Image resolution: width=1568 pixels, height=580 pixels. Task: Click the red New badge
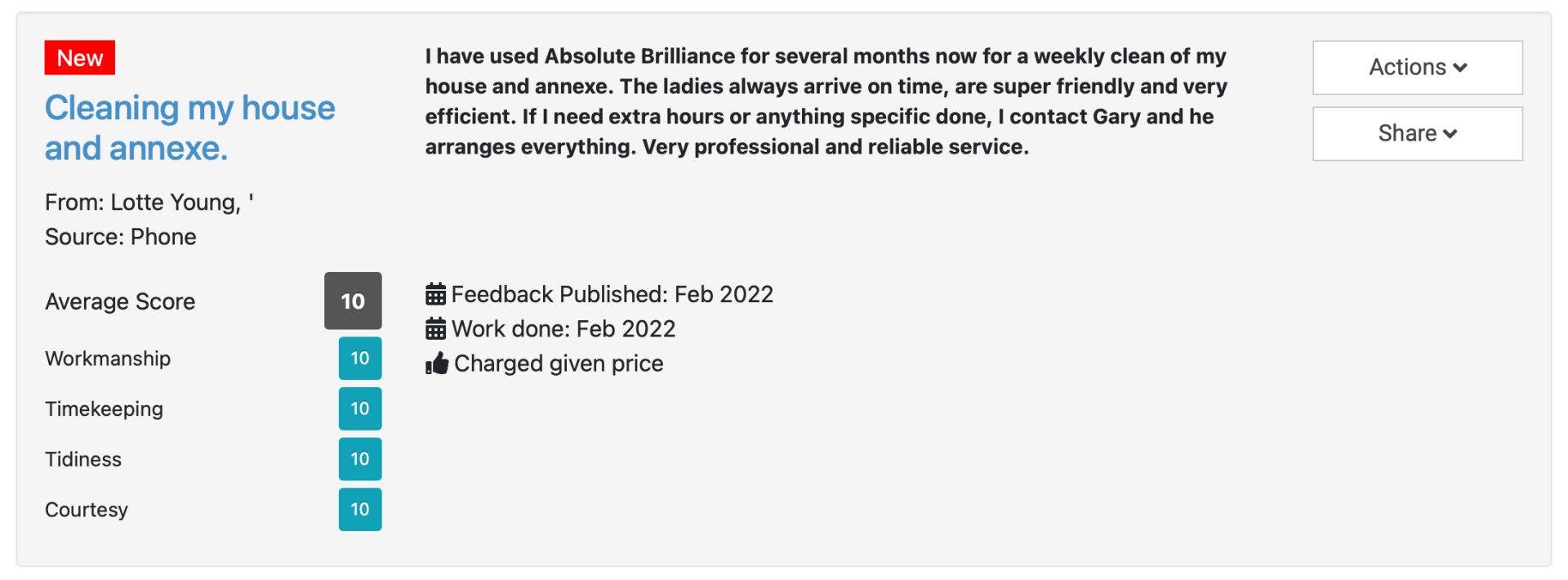click(x=80, y=58)
